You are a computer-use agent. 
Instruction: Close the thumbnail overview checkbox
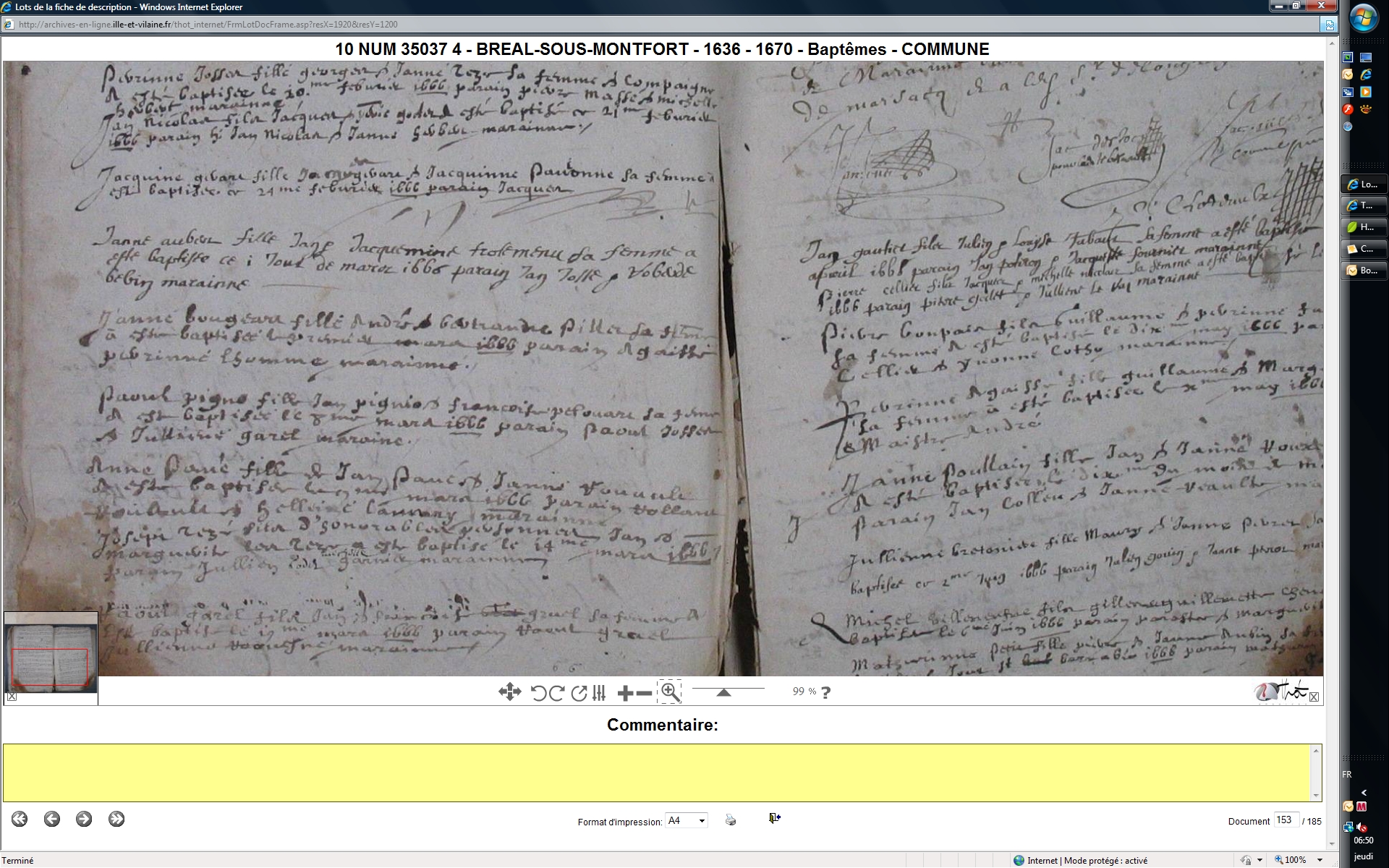12,697
